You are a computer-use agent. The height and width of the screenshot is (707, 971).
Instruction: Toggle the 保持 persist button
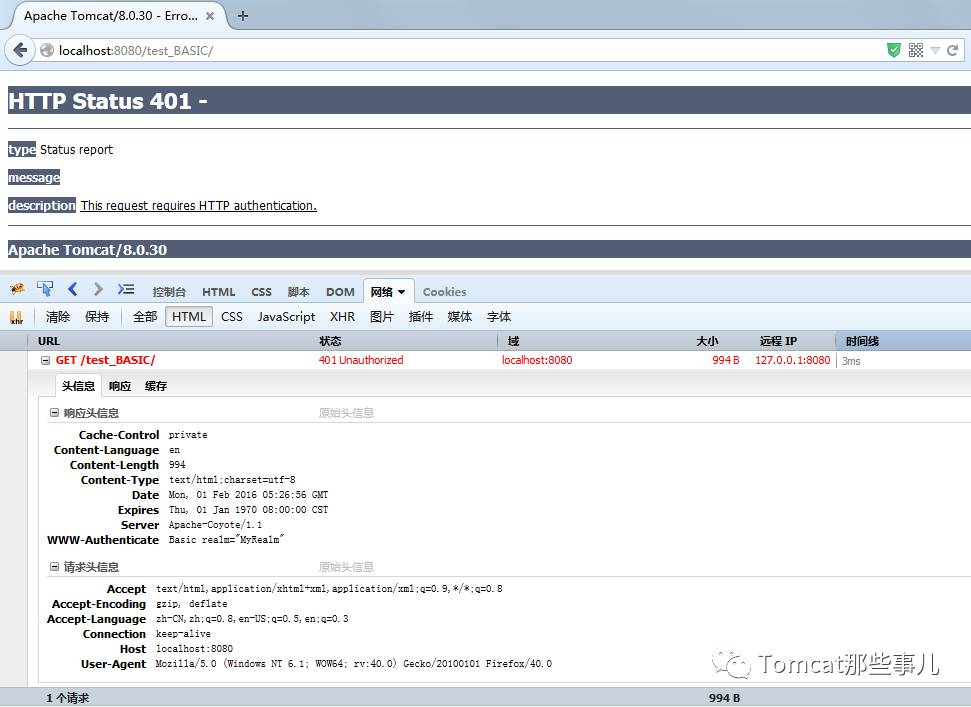97,317
